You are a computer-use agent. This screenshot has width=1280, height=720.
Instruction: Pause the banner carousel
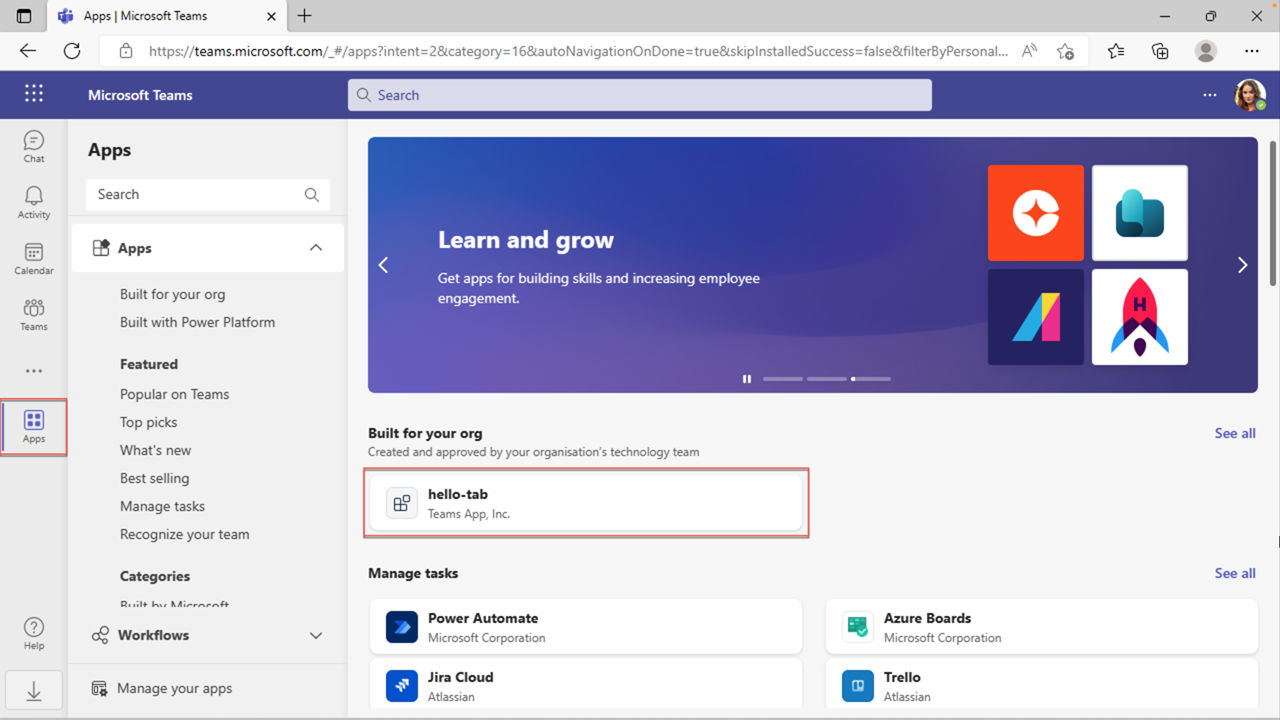747,379
